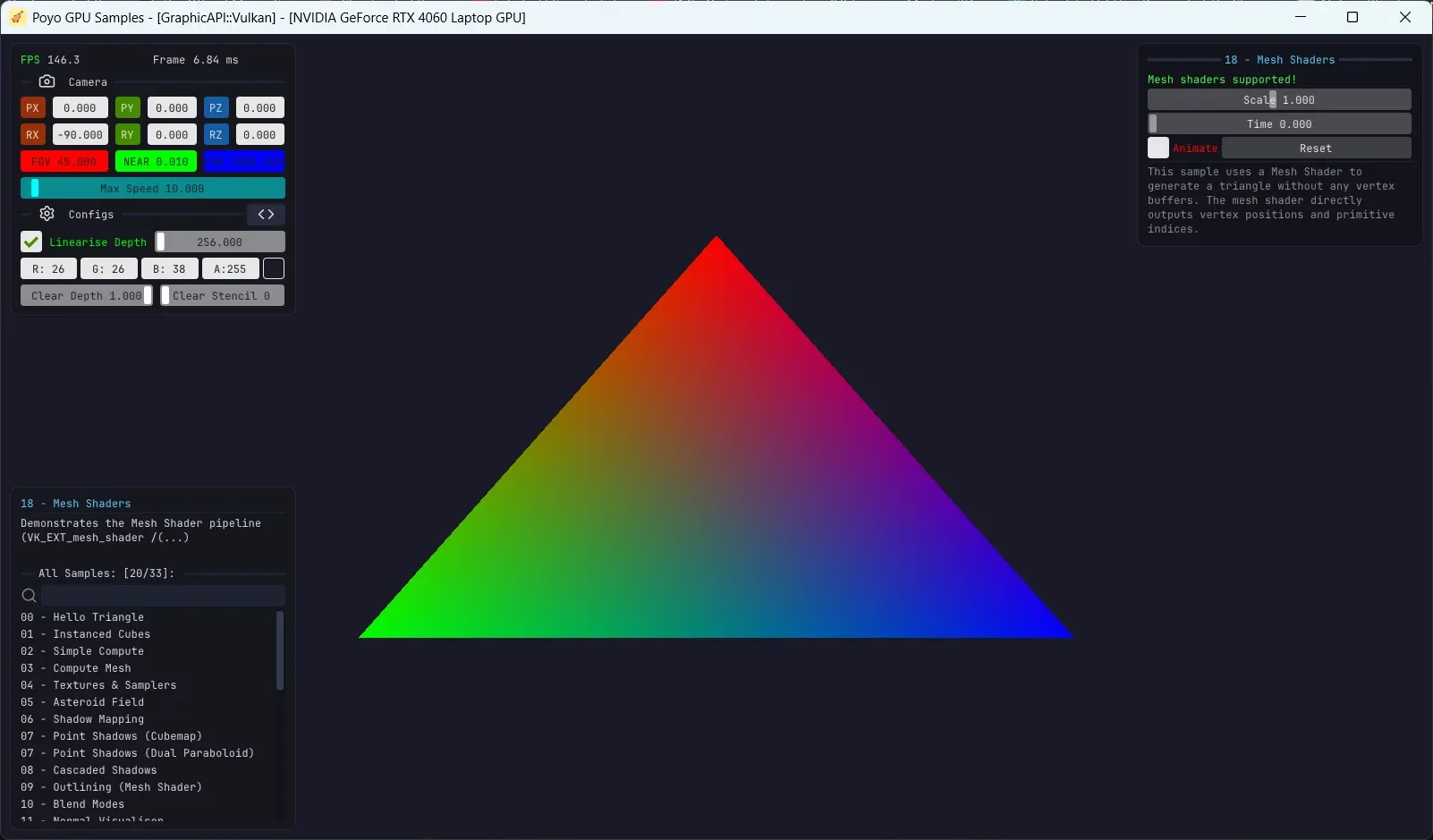Click the Configs gear icon
Image resolution: width=1433 pixels, height=840 pixels.
pyautogui.click(x=47, y=214)
